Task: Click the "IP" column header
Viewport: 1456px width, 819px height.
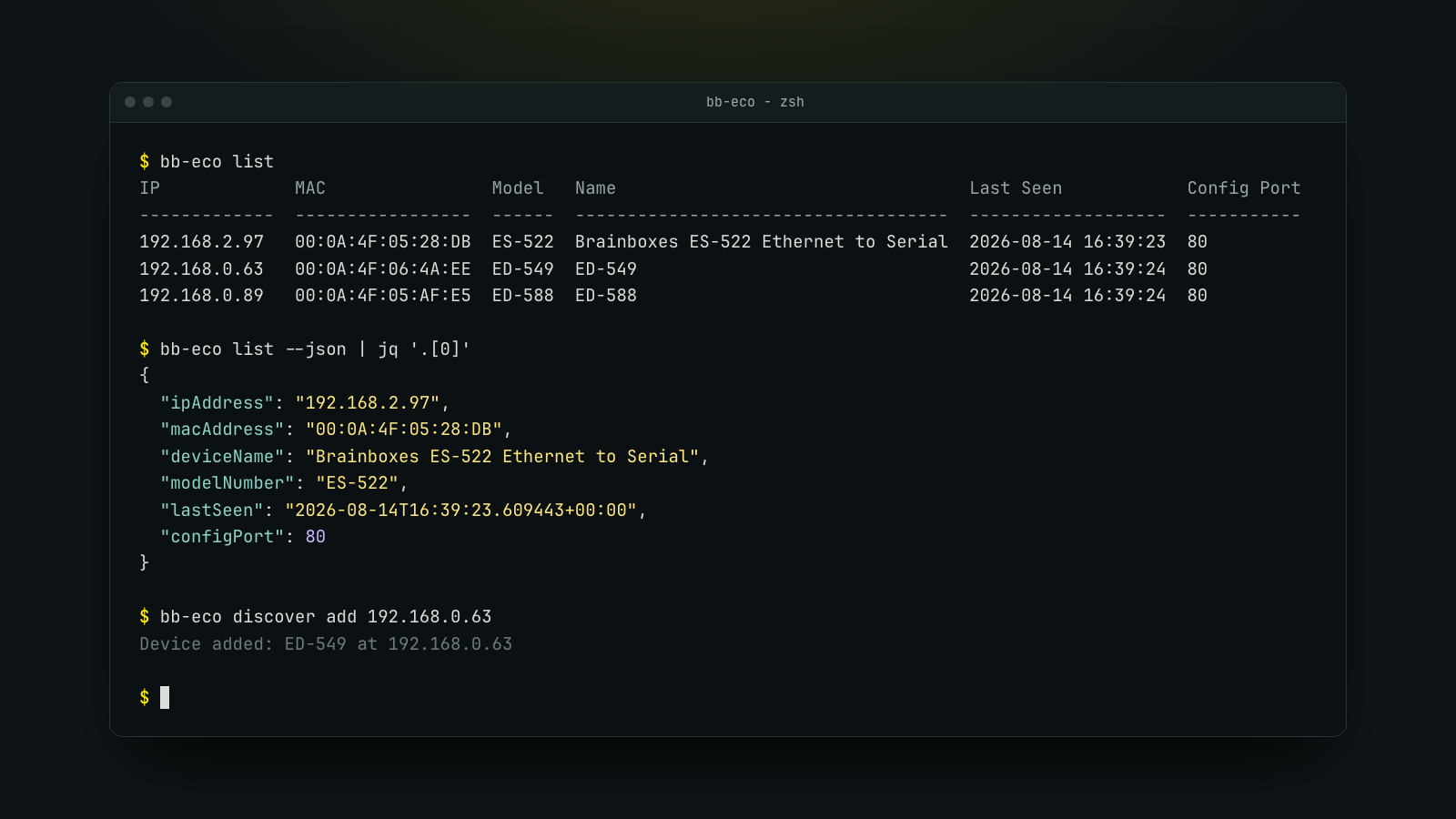Action: [149, 188]
